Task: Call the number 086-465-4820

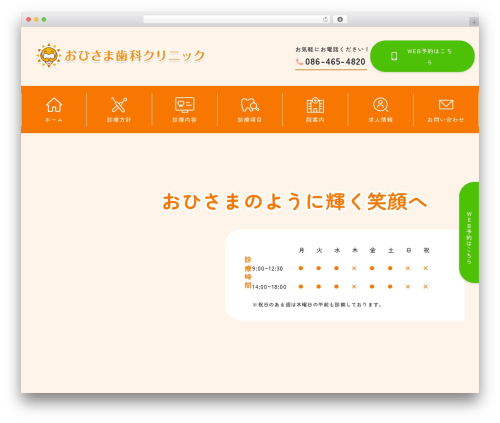Action: tap(335, 62)
